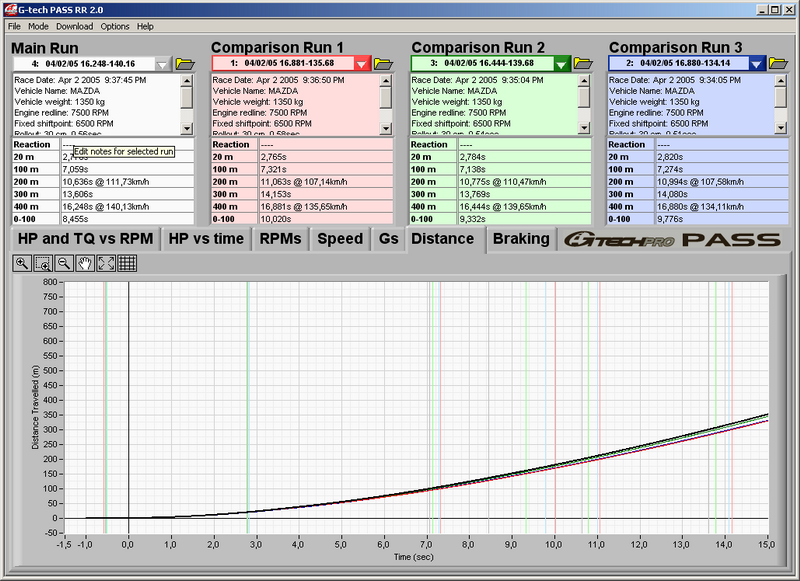Switch to the RPMs tab

point(280,239)
